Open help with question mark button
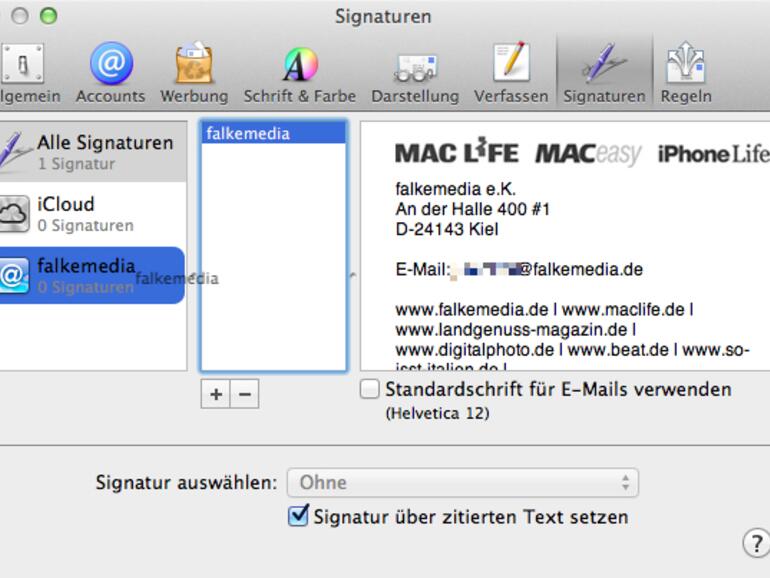 tap(756, 543)
